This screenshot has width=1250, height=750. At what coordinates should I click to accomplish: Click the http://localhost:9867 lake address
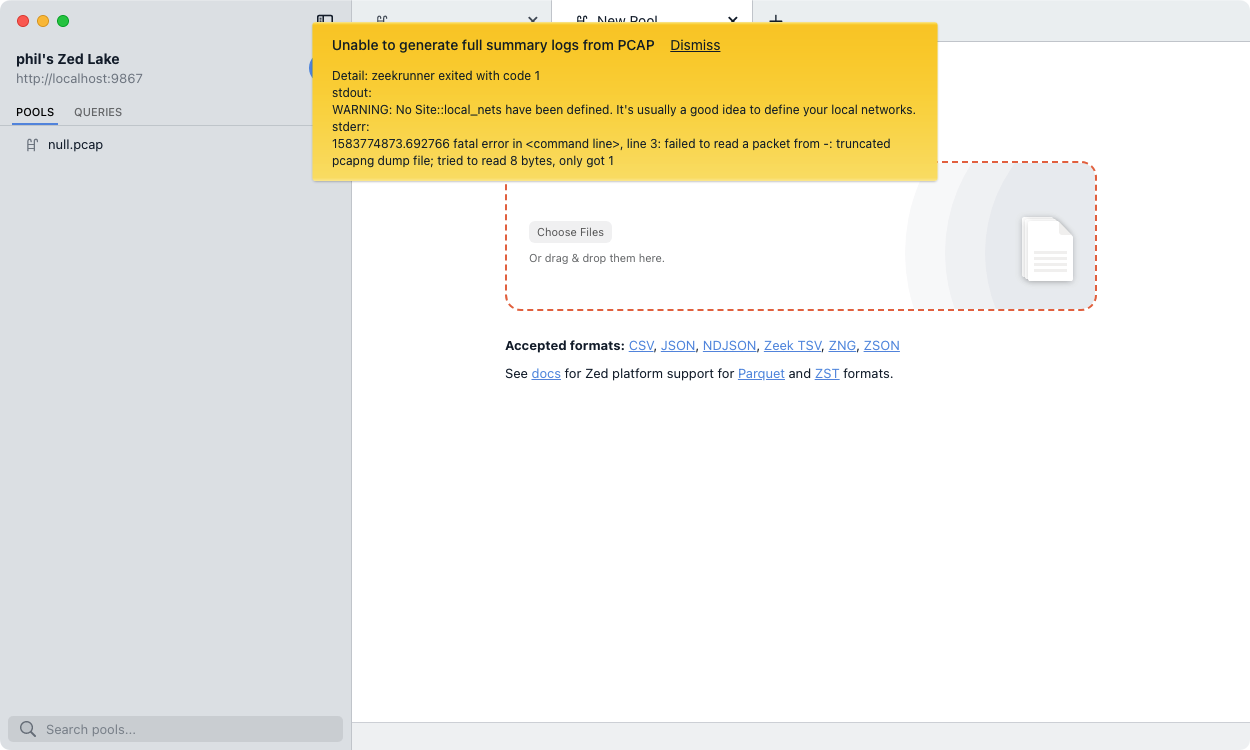[79, 79]
